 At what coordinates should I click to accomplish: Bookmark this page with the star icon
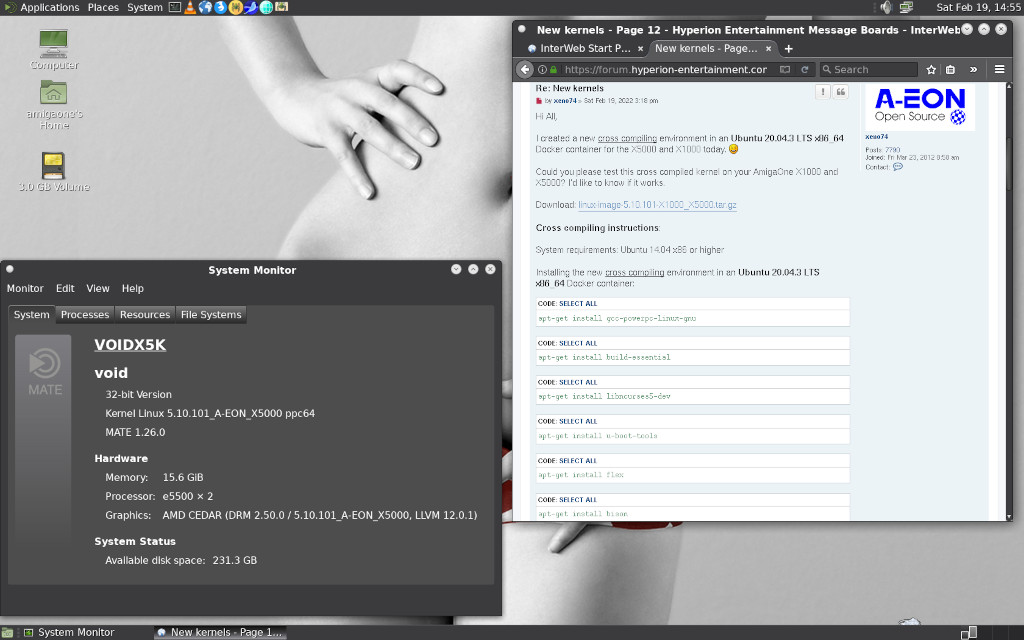[x=931, y=69]
